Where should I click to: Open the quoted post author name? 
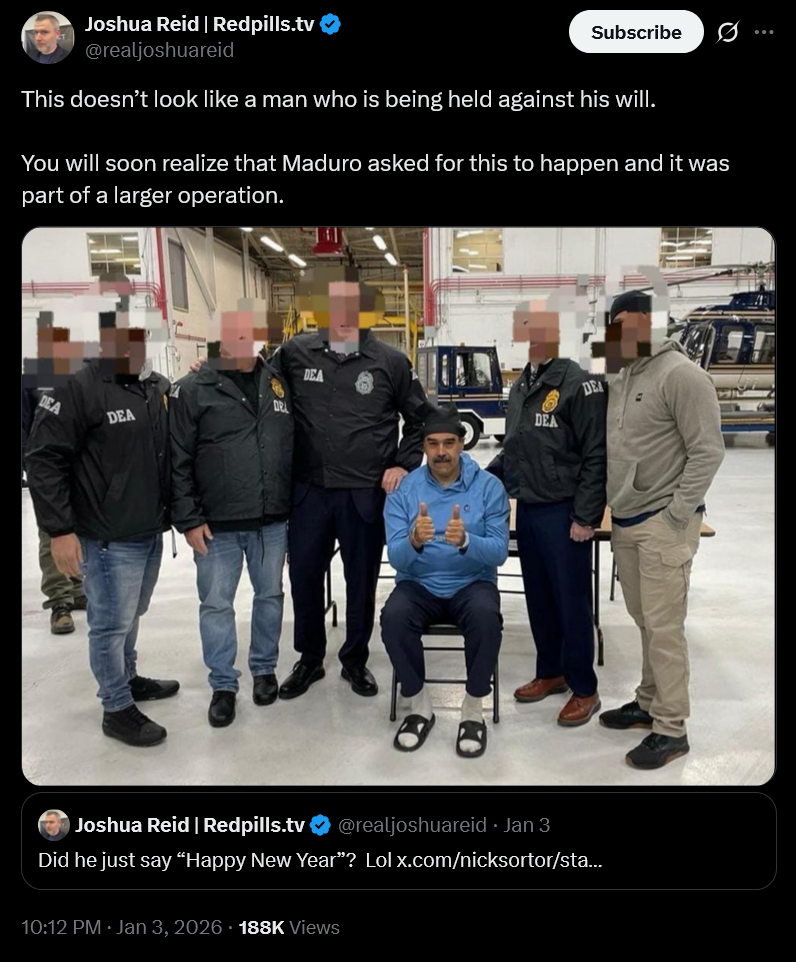190,825
